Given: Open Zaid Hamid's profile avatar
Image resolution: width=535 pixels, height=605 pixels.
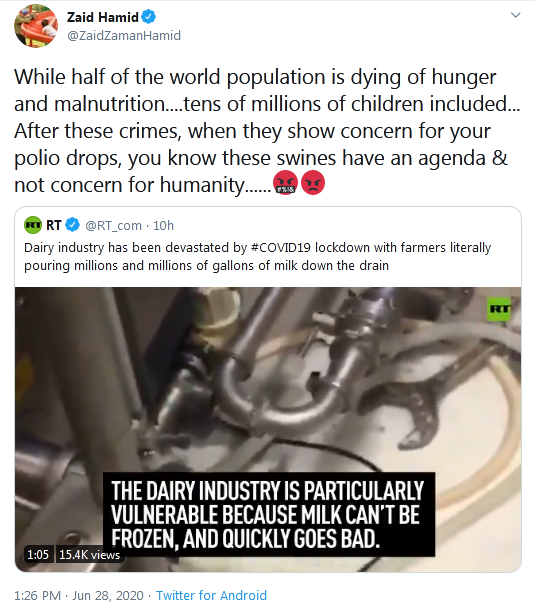Looking at the screenshot, I should [x=36, y=26].
